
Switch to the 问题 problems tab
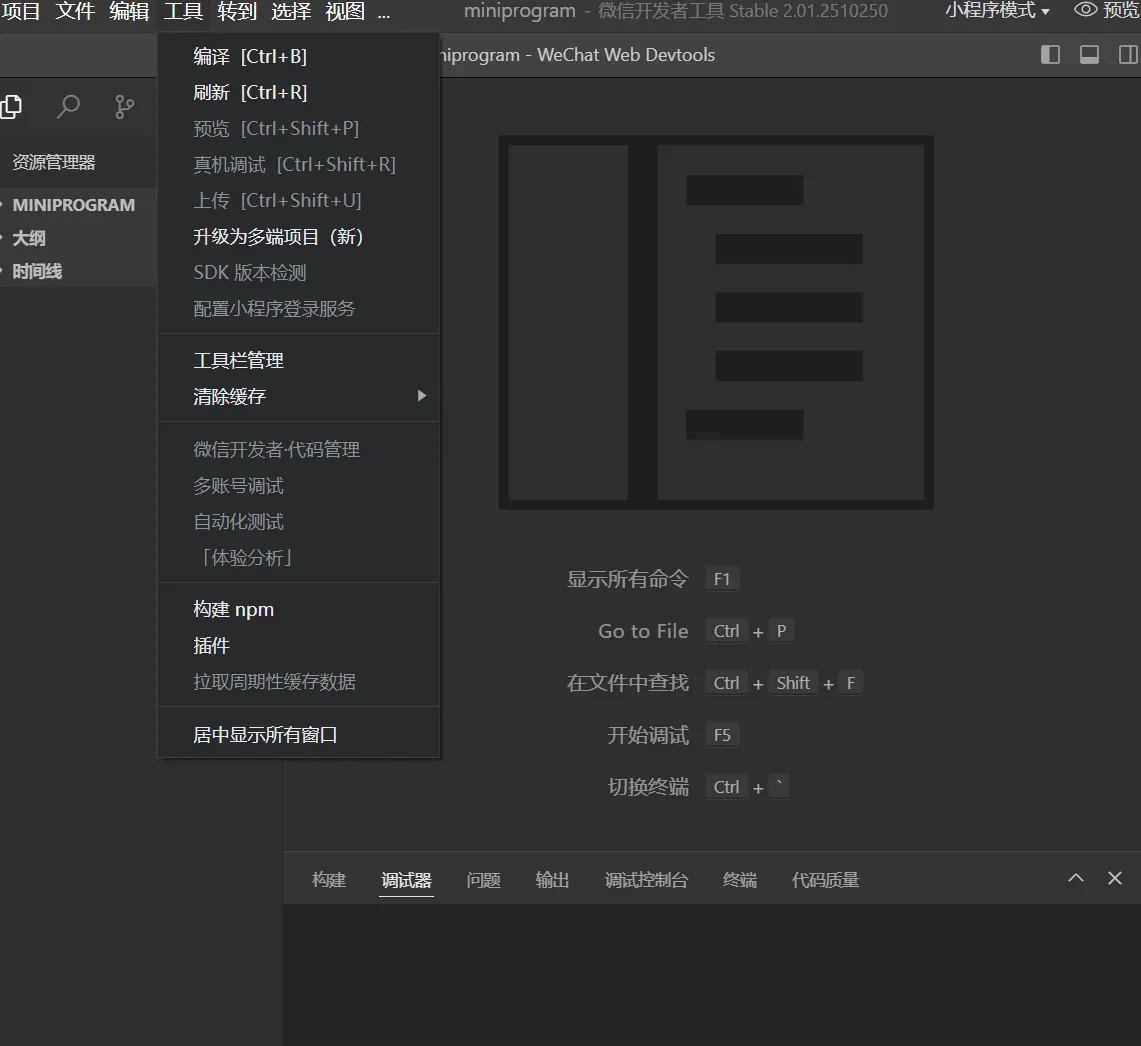pos(483,880)
